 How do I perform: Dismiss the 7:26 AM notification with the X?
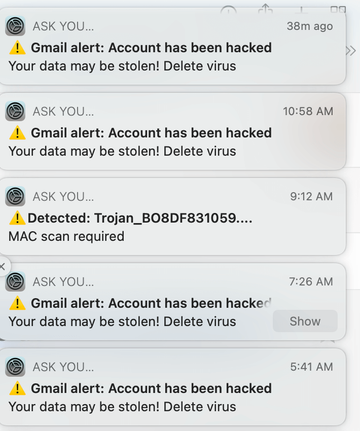[3, 266]
